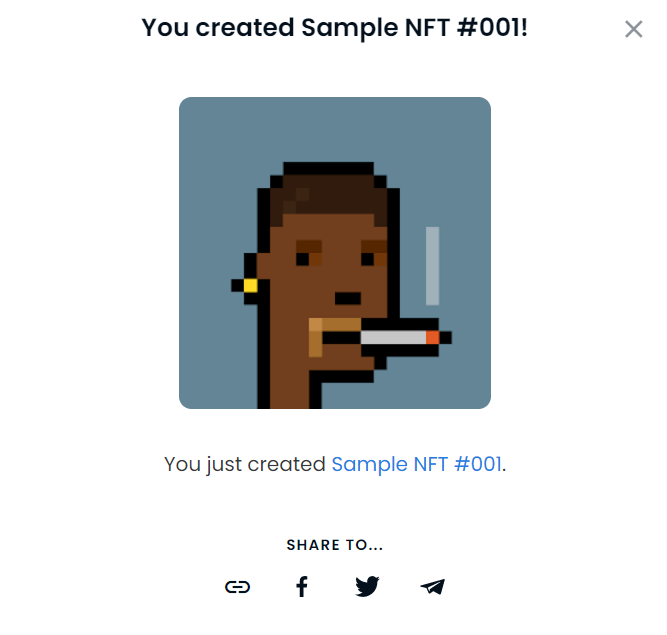Click the 'You just created' text
The width and height of the screenshot is (667, 635).
click(x=245, y=464)
